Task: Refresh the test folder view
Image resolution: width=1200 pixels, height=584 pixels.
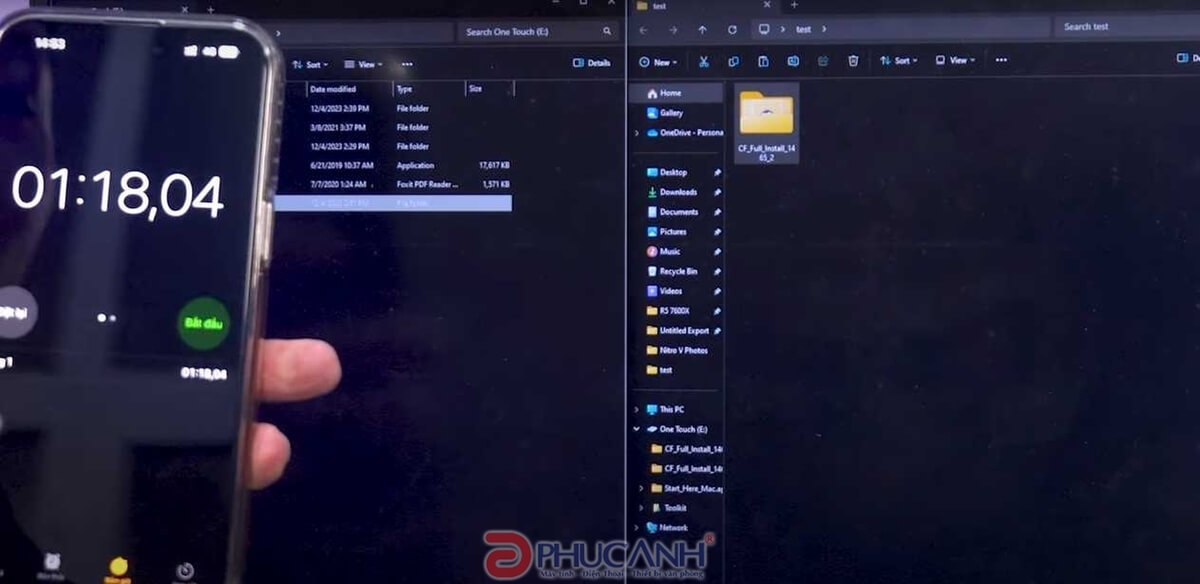Action: pyautogui.click(x=732, y=29)
